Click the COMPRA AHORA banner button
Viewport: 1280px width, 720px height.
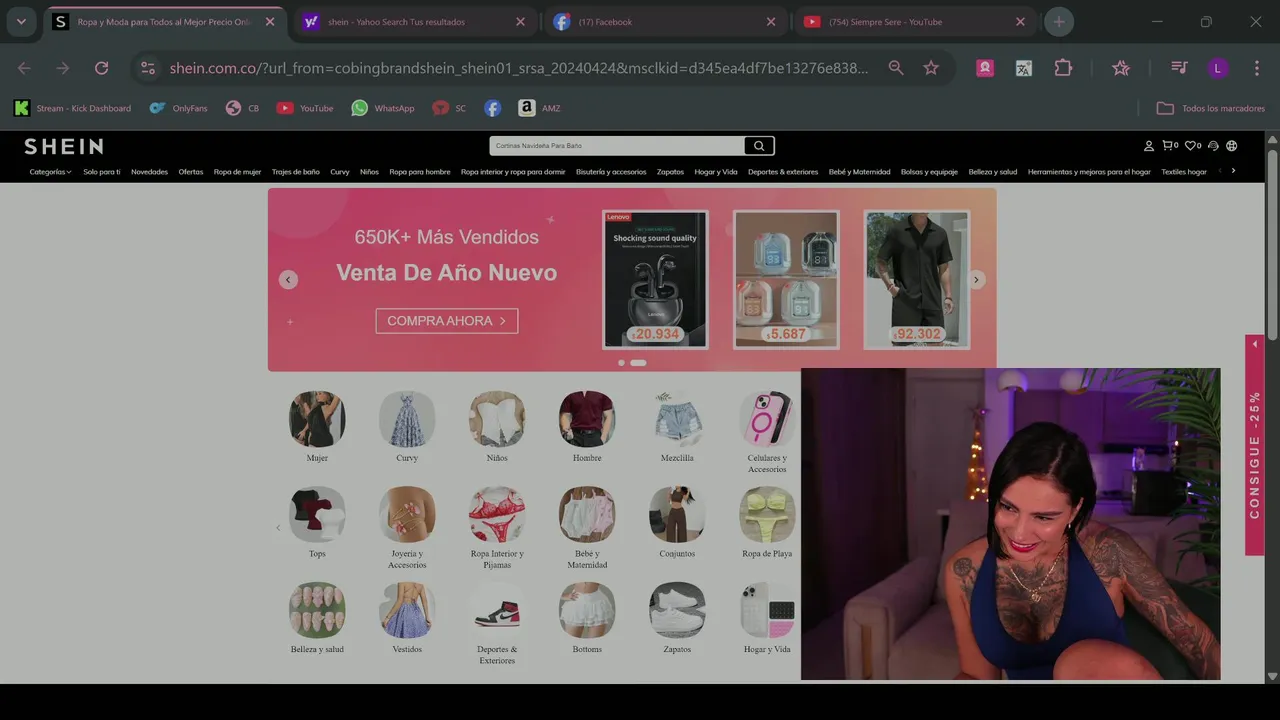point(447,321)
